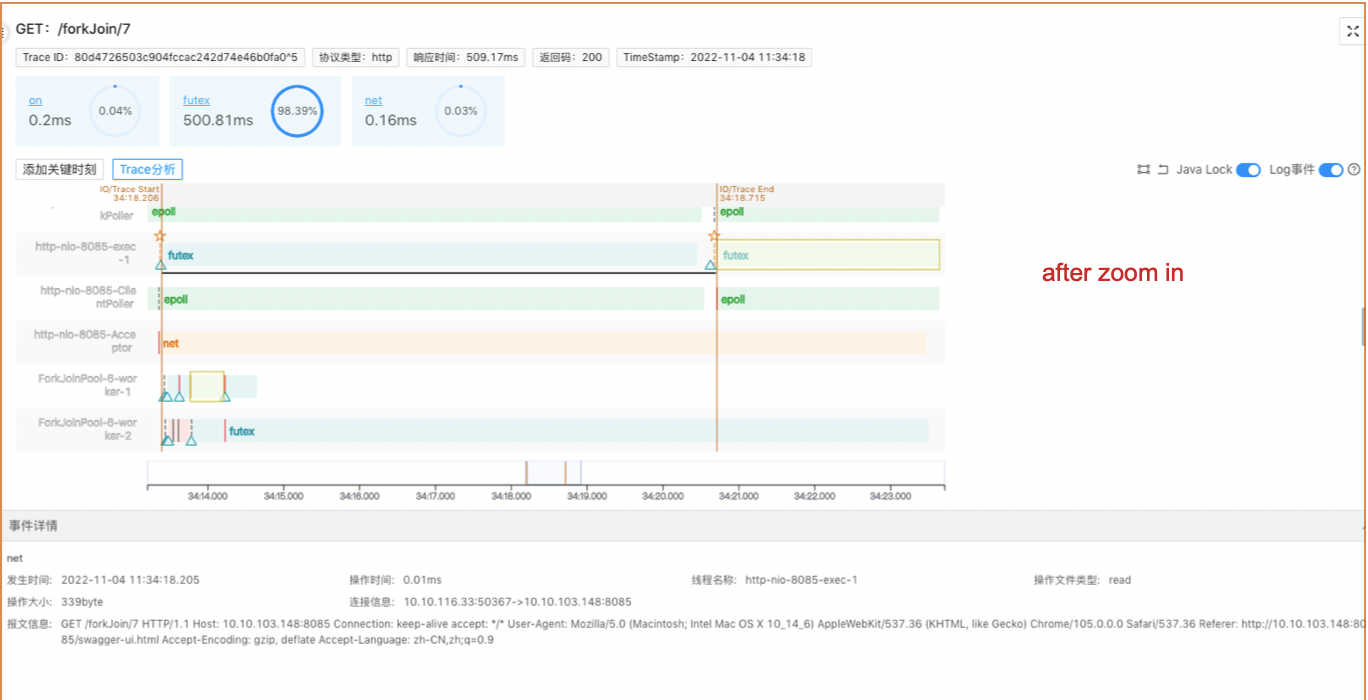Screen dimensions: 1368x700
Task: Toggle the Java Lock switch
Action: pos(1248,170)
